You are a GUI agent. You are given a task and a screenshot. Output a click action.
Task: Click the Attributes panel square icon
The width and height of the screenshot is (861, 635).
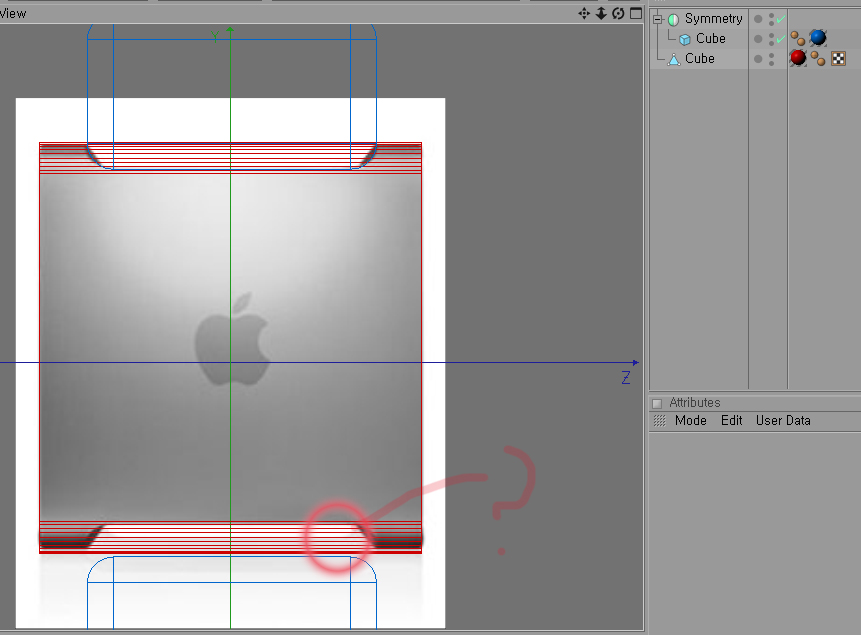pos(657,404)
